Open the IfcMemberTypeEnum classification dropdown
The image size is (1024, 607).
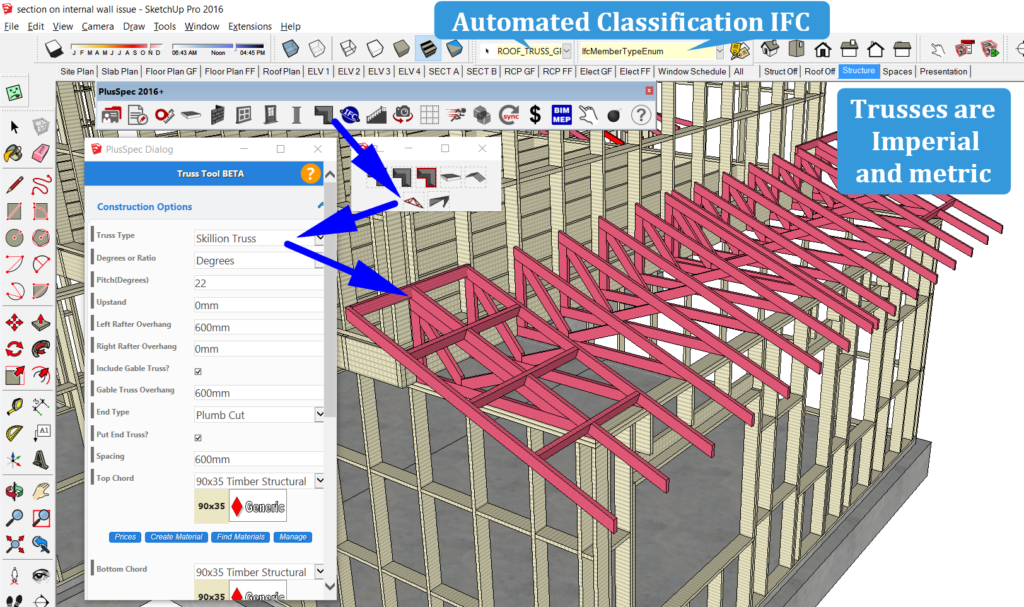click(719, 51)
